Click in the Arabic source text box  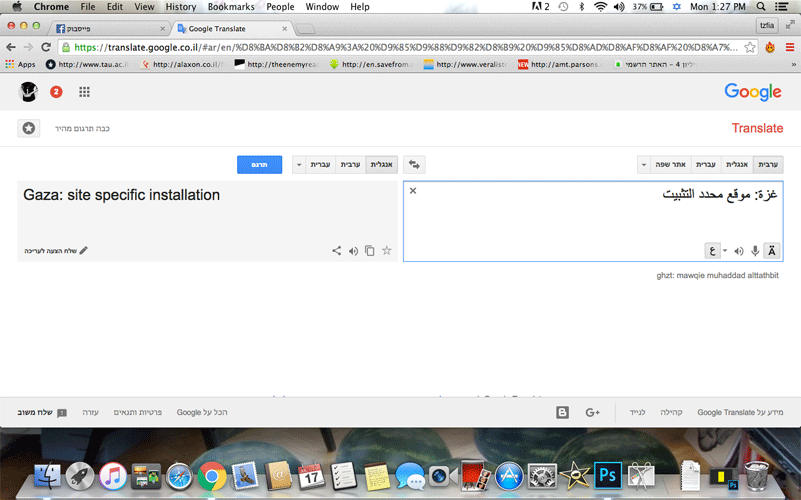pos(593,221)
